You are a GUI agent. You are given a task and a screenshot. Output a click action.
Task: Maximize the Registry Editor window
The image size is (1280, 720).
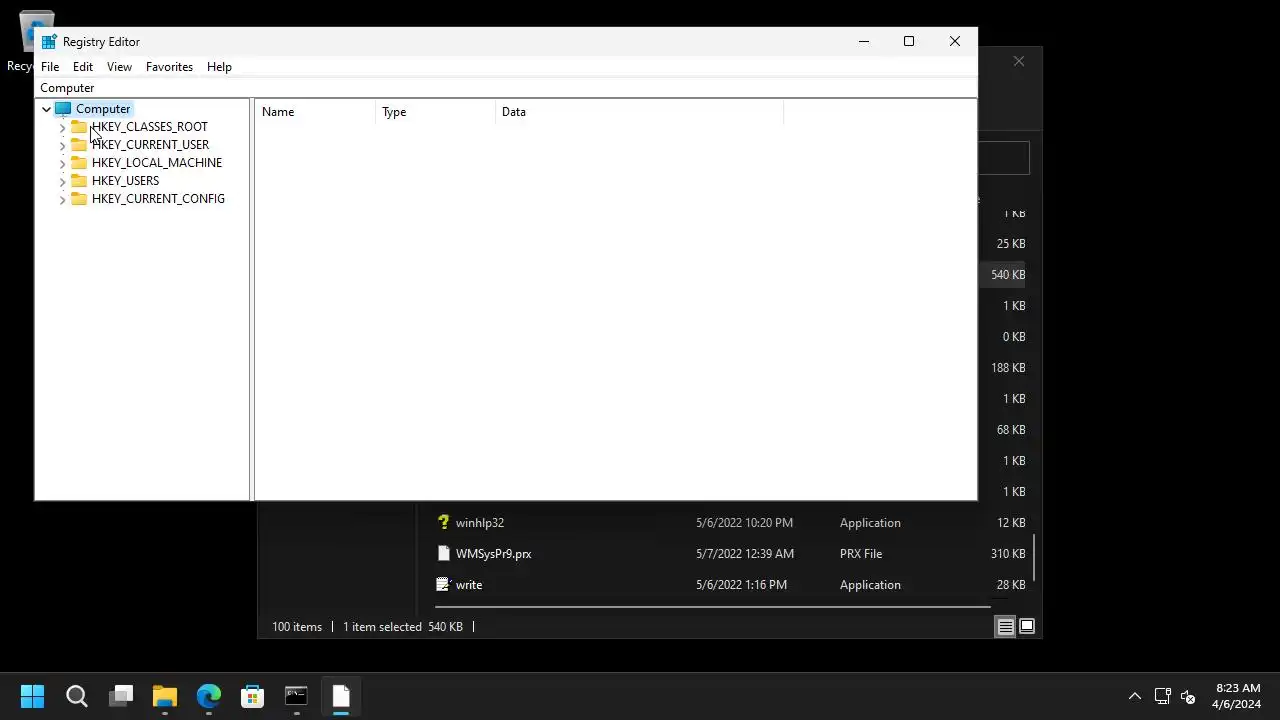(x=909, y=42)
